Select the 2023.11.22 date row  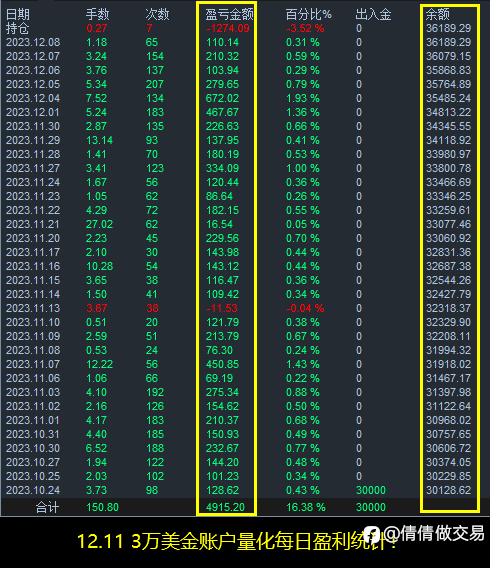click(33, 210)
